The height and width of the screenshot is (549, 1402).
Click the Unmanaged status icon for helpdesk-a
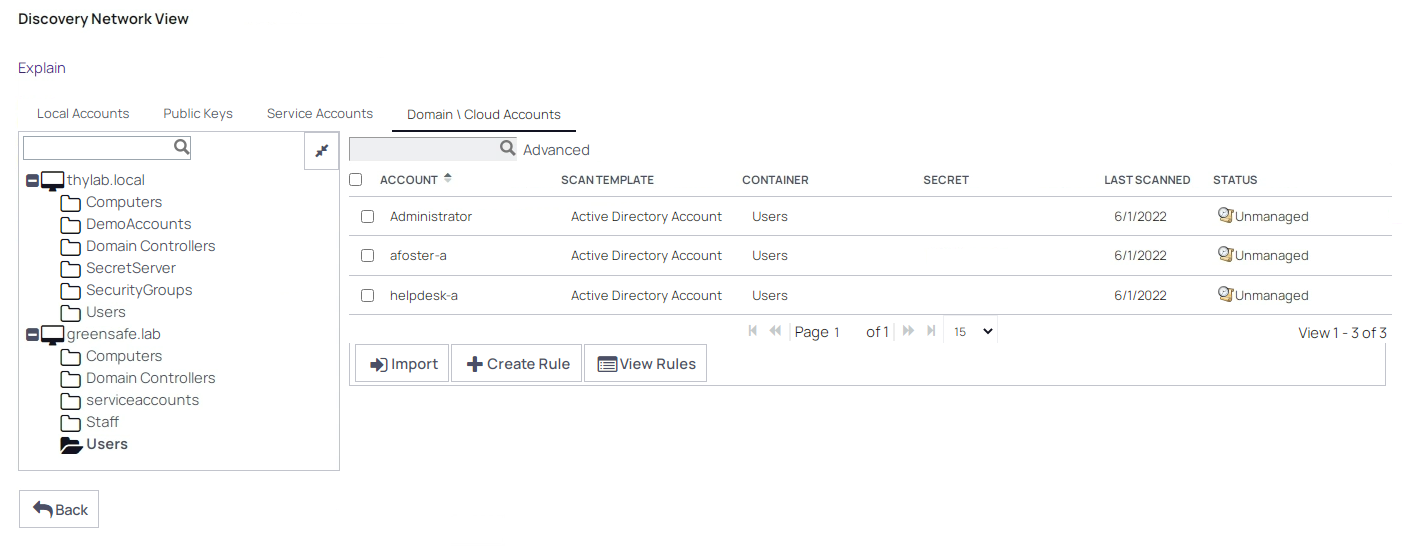pos(1225,294)
